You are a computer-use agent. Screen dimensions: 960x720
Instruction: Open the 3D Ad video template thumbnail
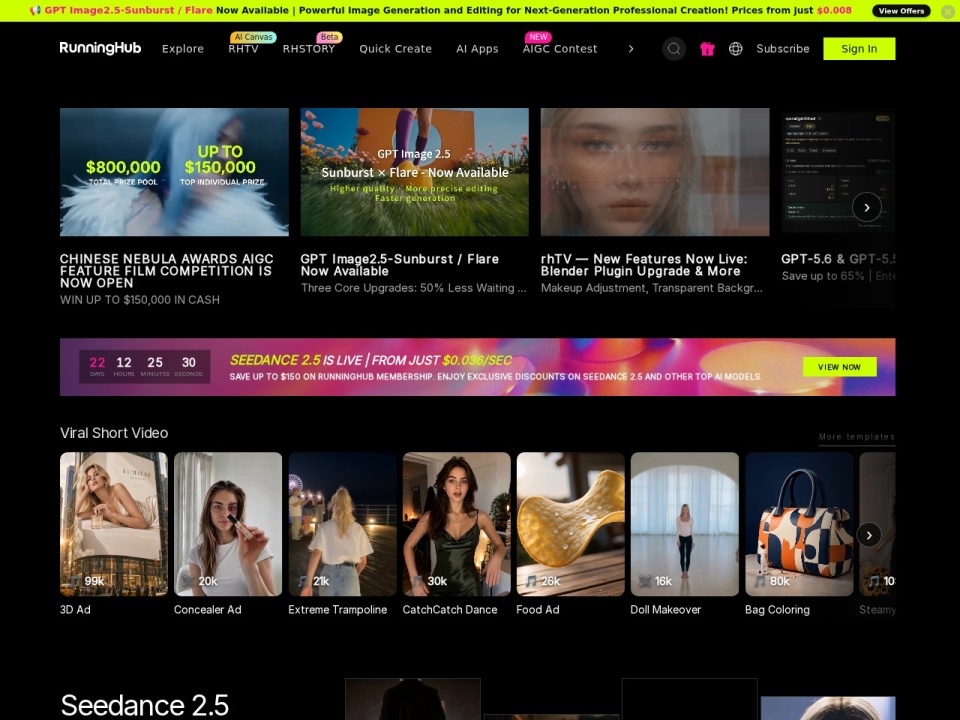114,524
